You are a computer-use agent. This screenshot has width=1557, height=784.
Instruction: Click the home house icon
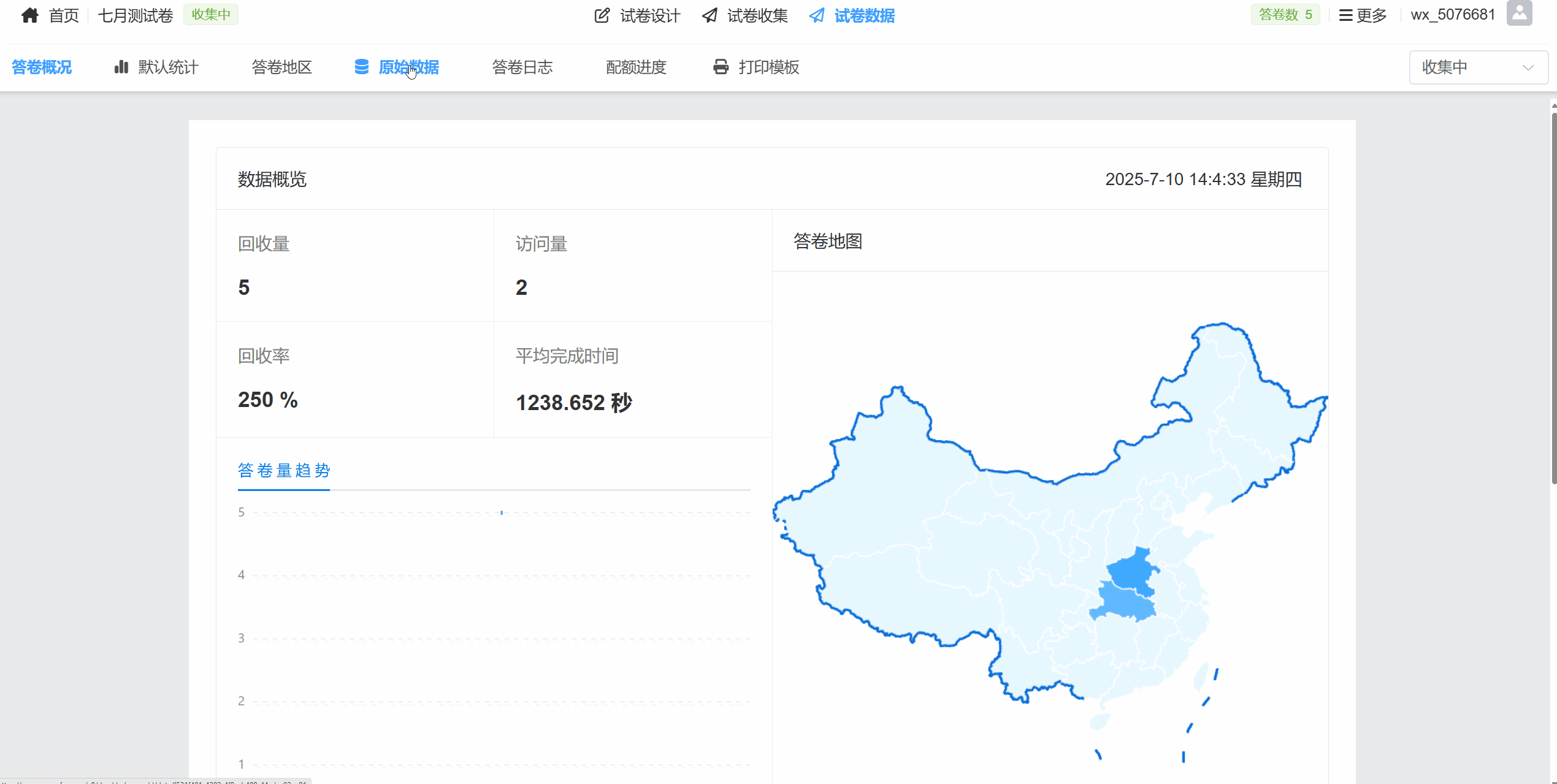[x=29, y=15]
